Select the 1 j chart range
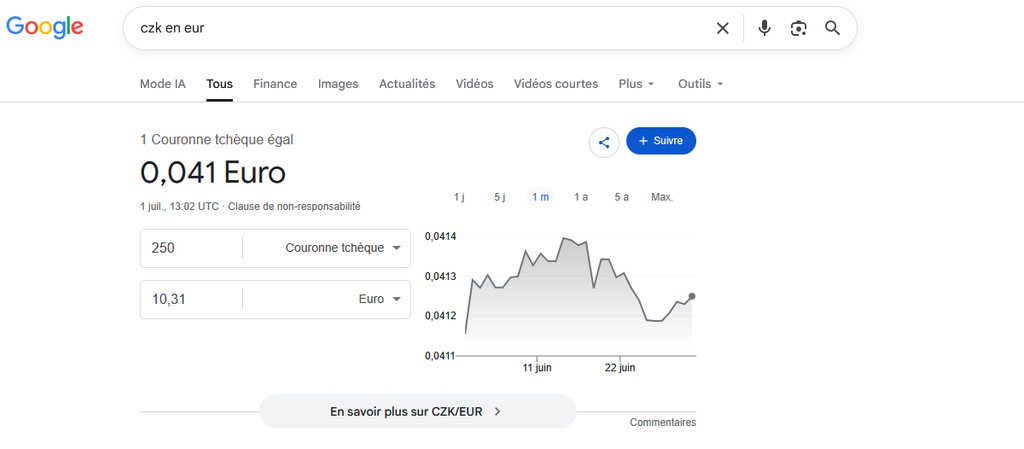Image resolution: width=1024 pixels, height=449 pixels. click(459, 197)
